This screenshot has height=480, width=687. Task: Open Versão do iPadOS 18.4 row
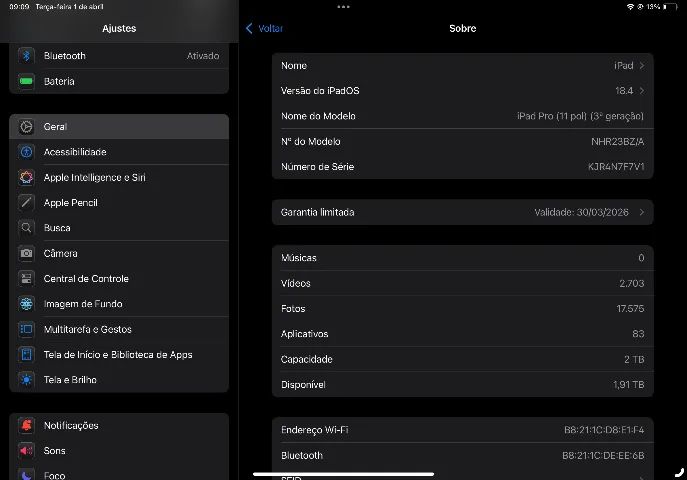point(463,91)
